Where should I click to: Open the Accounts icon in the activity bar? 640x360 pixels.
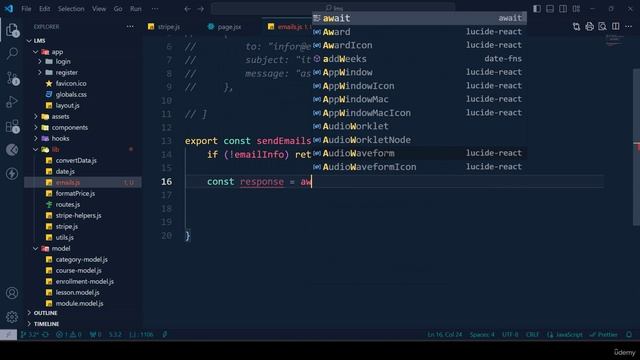pos(12,293)
